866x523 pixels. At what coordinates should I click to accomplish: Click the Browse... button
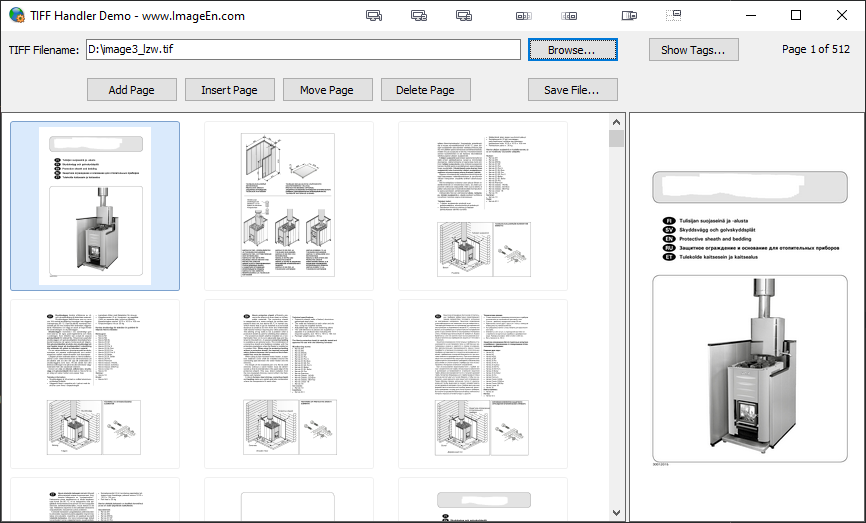tap(572, 50)
